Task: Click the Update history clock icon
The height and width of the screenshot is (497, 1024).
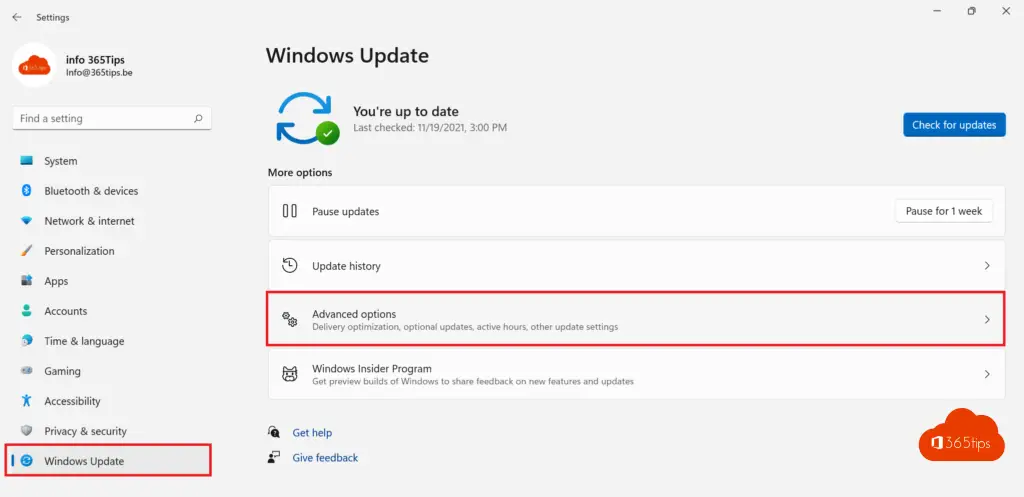Action: pyautogui.click(x=290, y=266)
